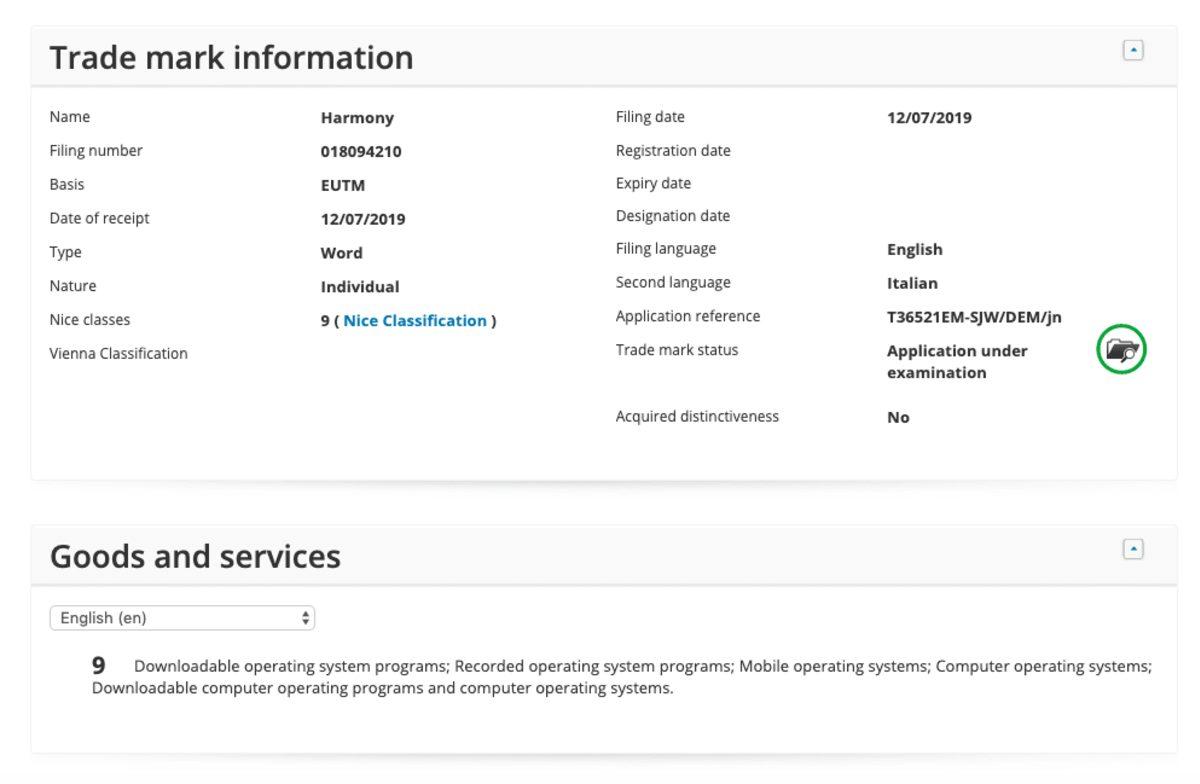The height and width of the screenshot is (784, 1200).
Task: Click the Filing date value on the right
Action: pos(929,118)
